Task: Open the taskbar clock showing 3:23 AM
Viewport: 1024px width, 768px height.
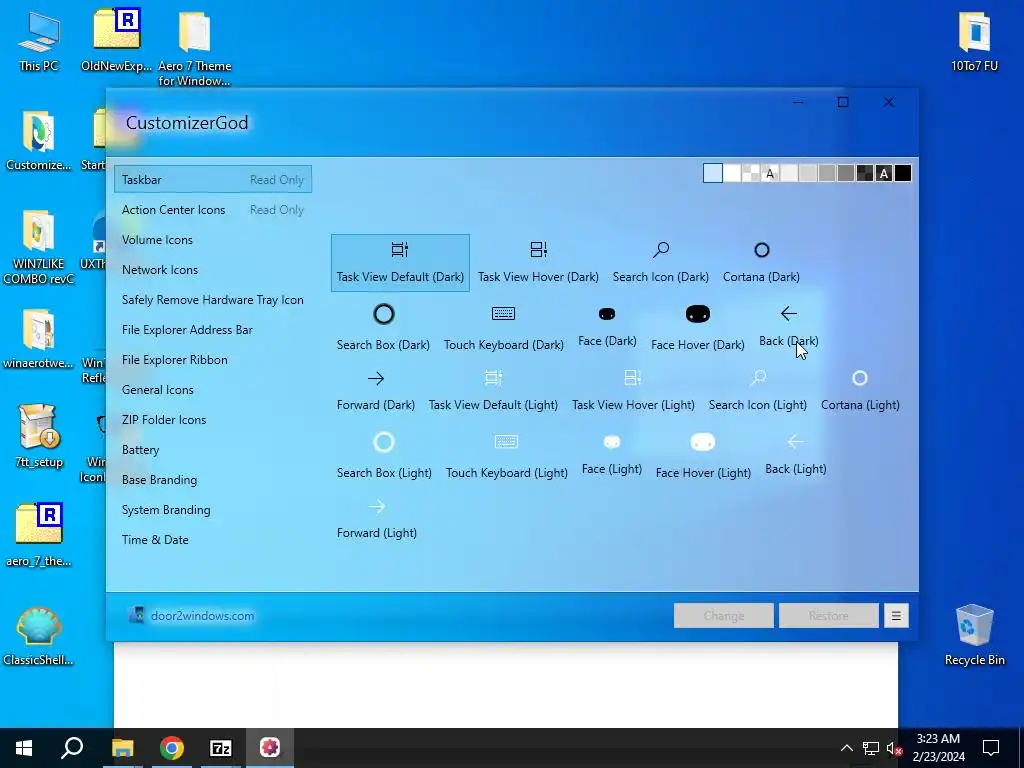Action: click(x=938, y=748)
